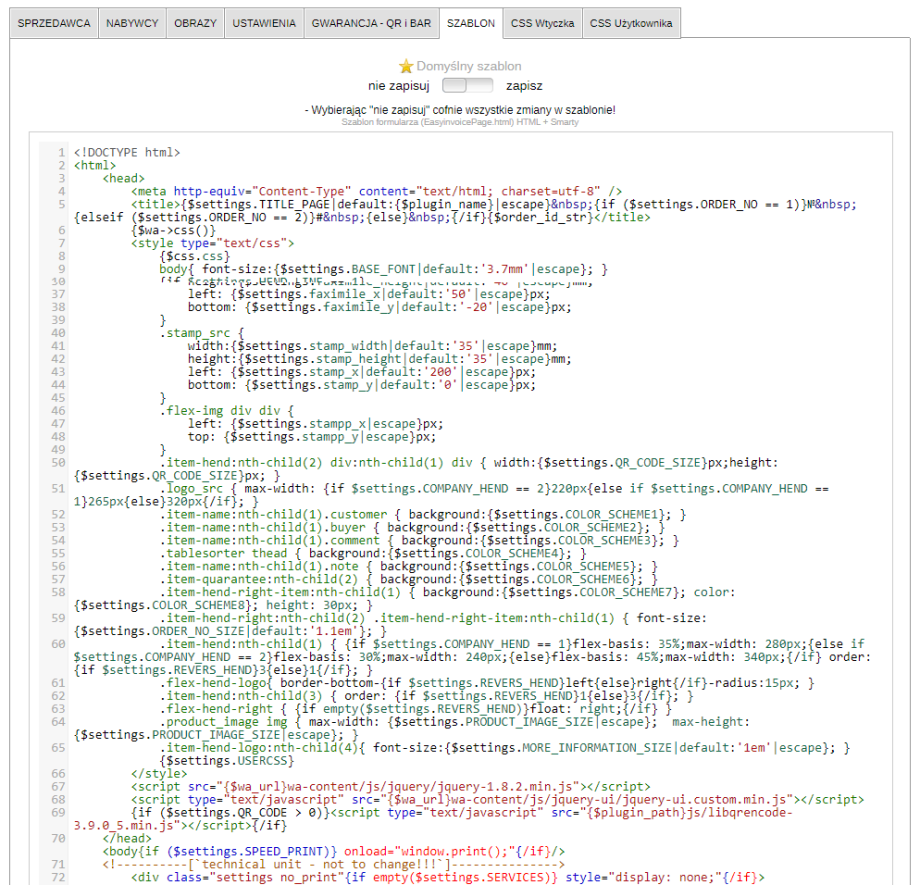Click line number 50 in the editor gutter

point(58,463)
